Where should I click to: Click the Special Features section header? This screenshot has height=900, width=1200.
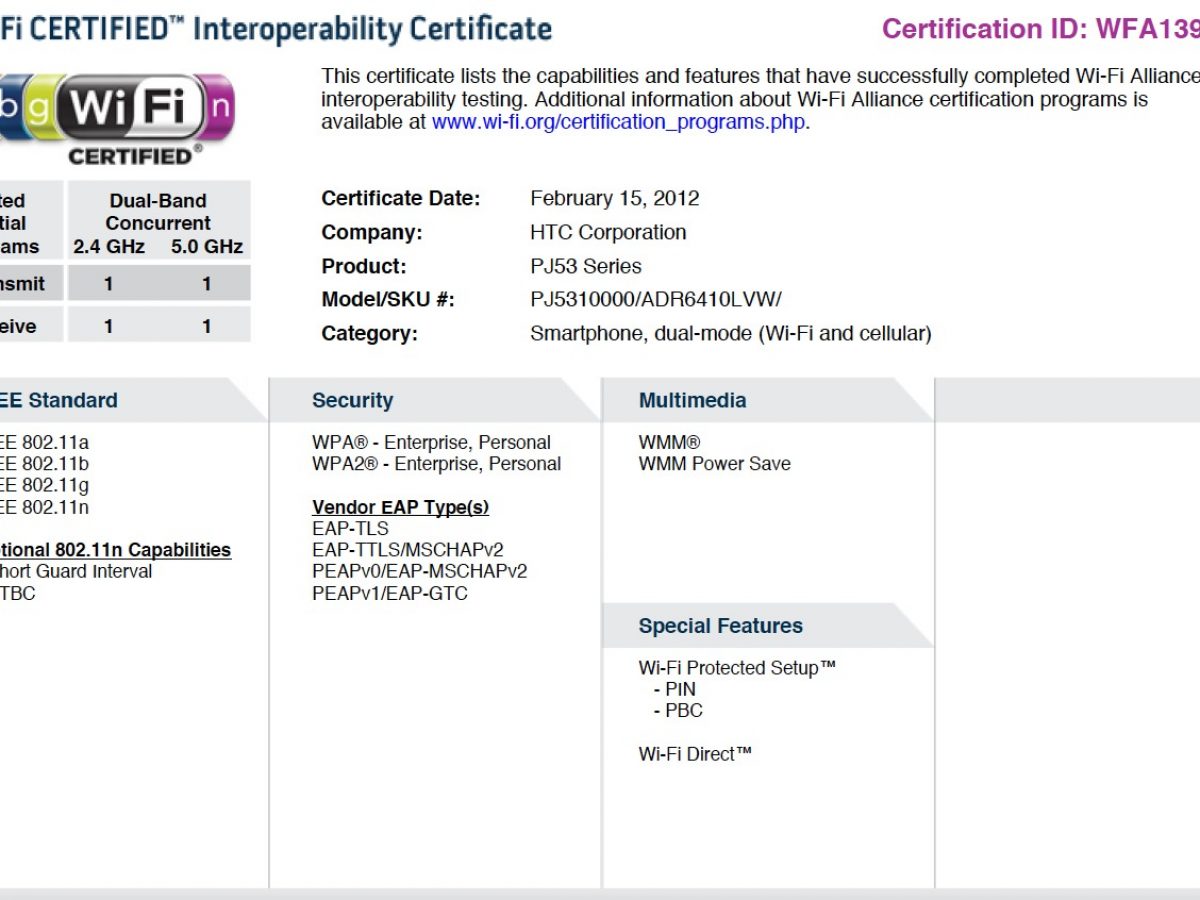point(720,626)
